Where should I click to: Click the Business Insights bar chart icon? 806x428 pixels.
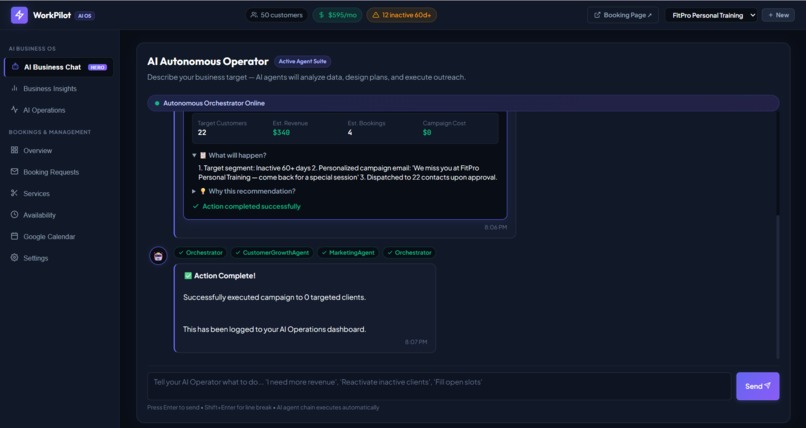[x=14, y=88]
